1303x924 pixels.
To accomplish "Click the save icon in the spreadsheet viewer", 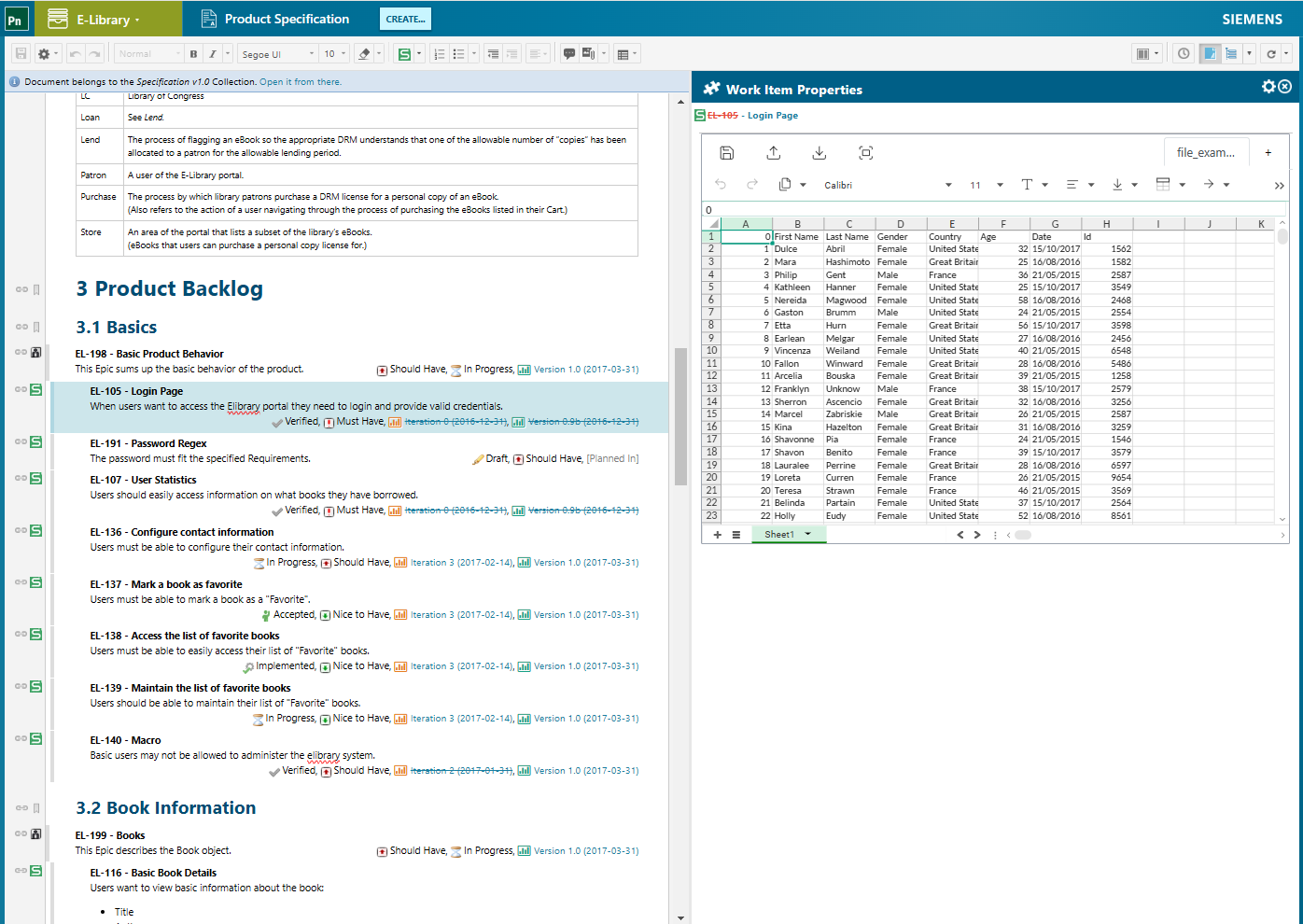I will point(727,152).
